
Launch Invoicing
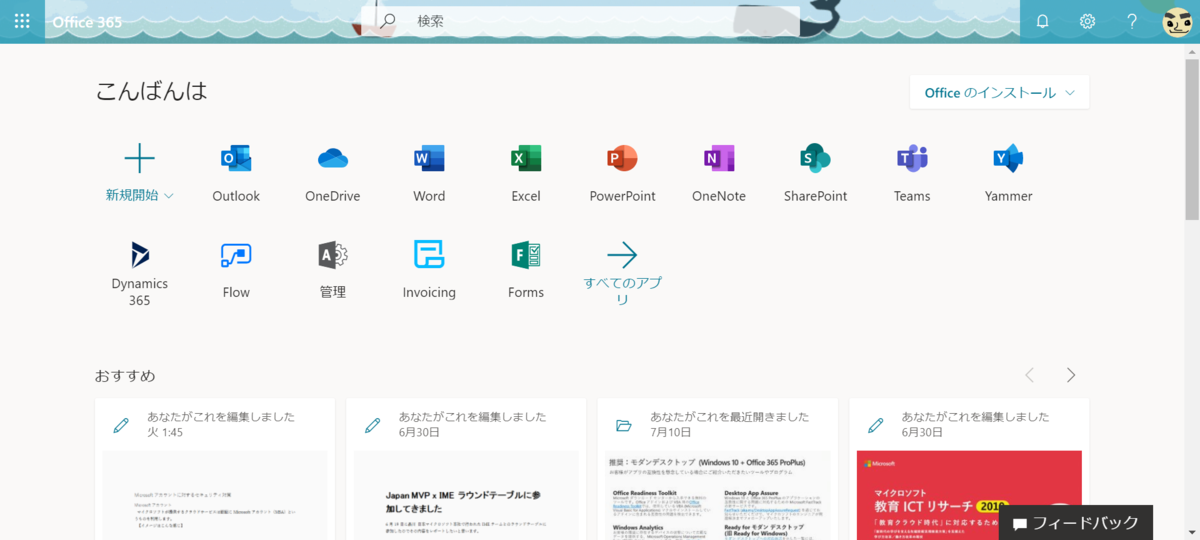[429, 270]
